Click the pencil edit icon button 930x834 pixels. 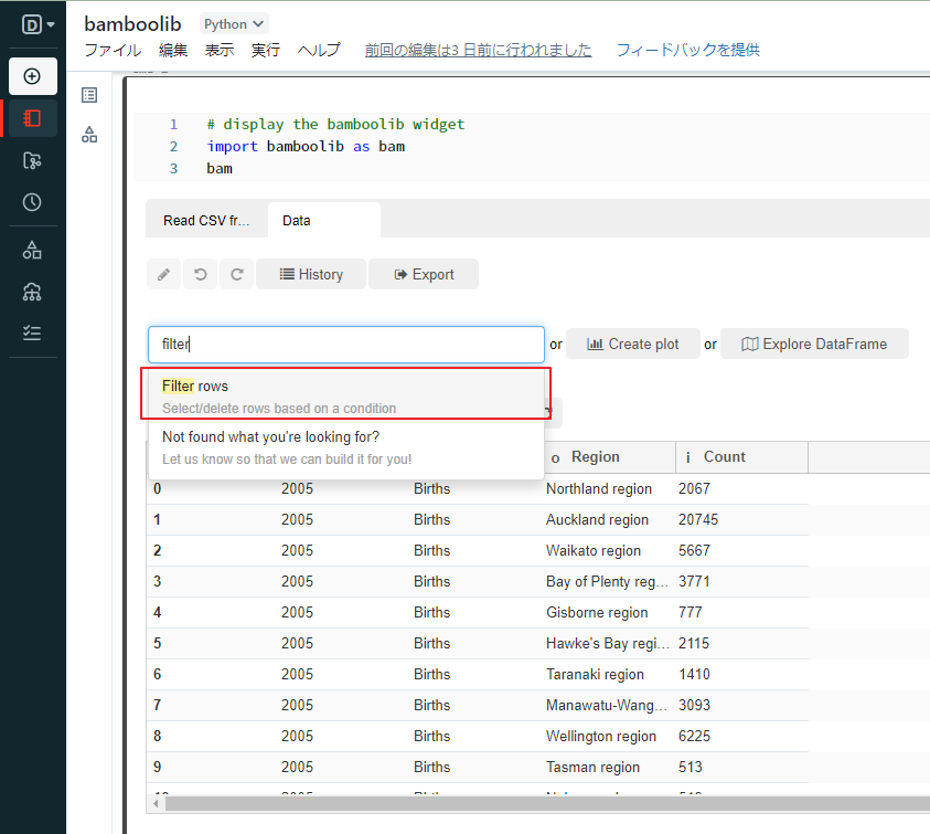163,274
